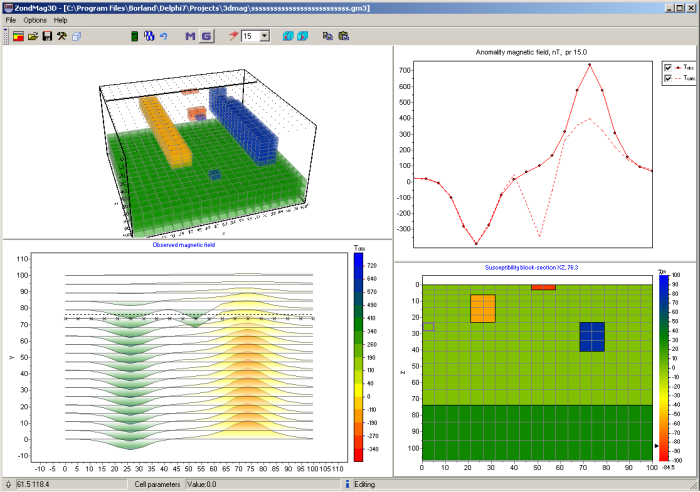Select the orange block in susceptibility section

(x=483, y=308)
